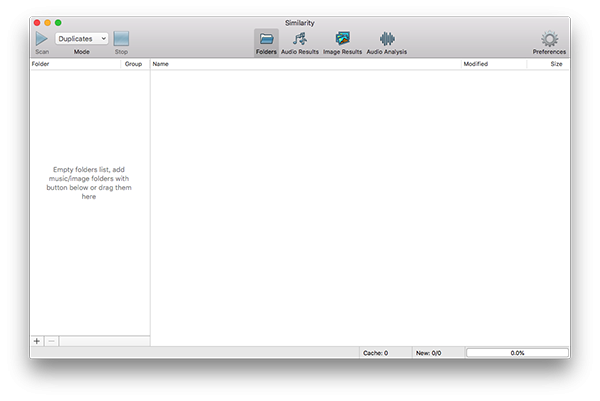Sort by the Folder column header
Viewport: 600px width, 401px height.
pyautogui.click(x=75, y=64)
